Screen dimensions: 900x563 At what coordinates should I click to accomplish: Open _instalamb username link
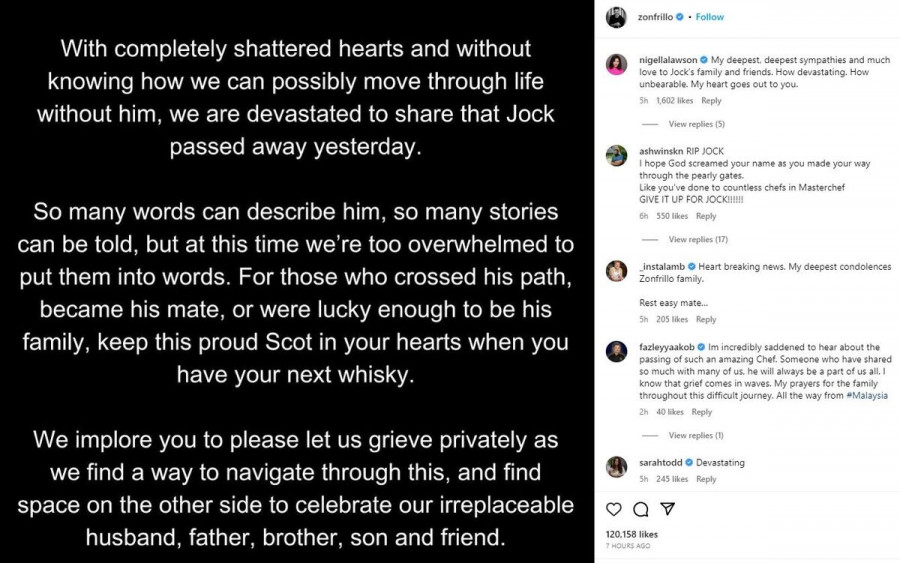coord(665,267)
